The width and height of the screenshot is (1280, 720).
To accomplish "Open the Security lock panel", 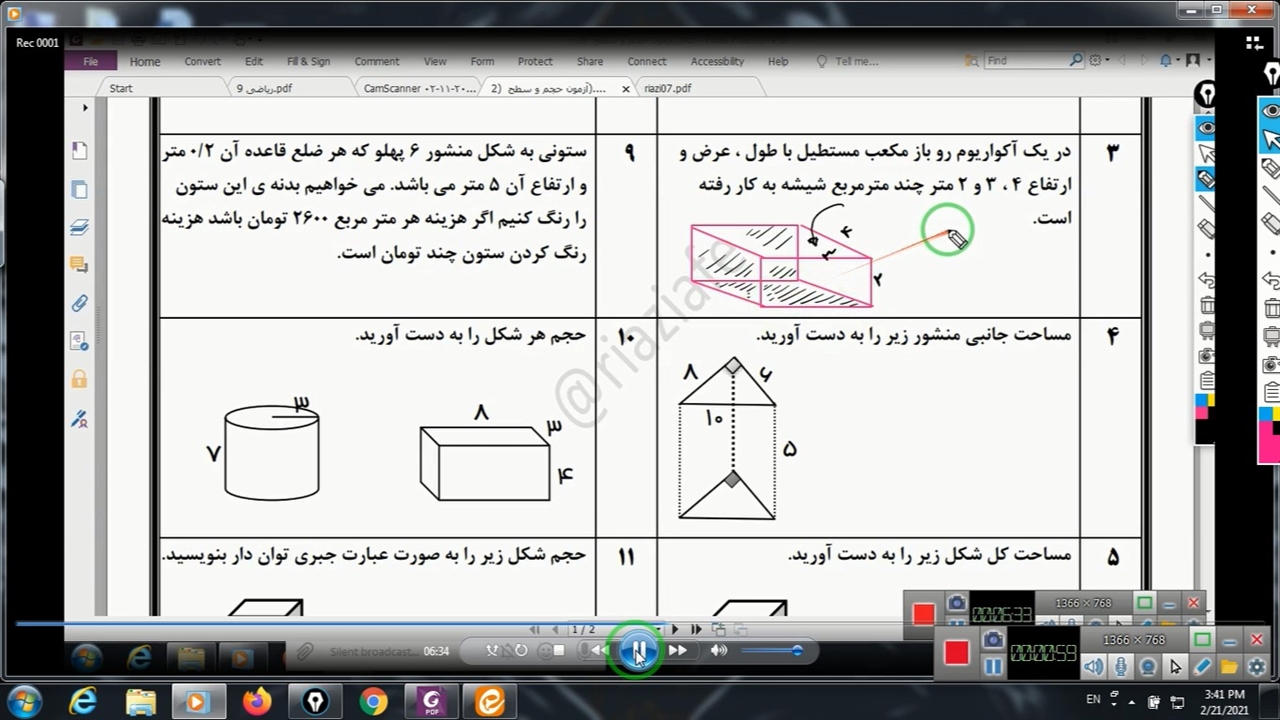I will point(79,380).
